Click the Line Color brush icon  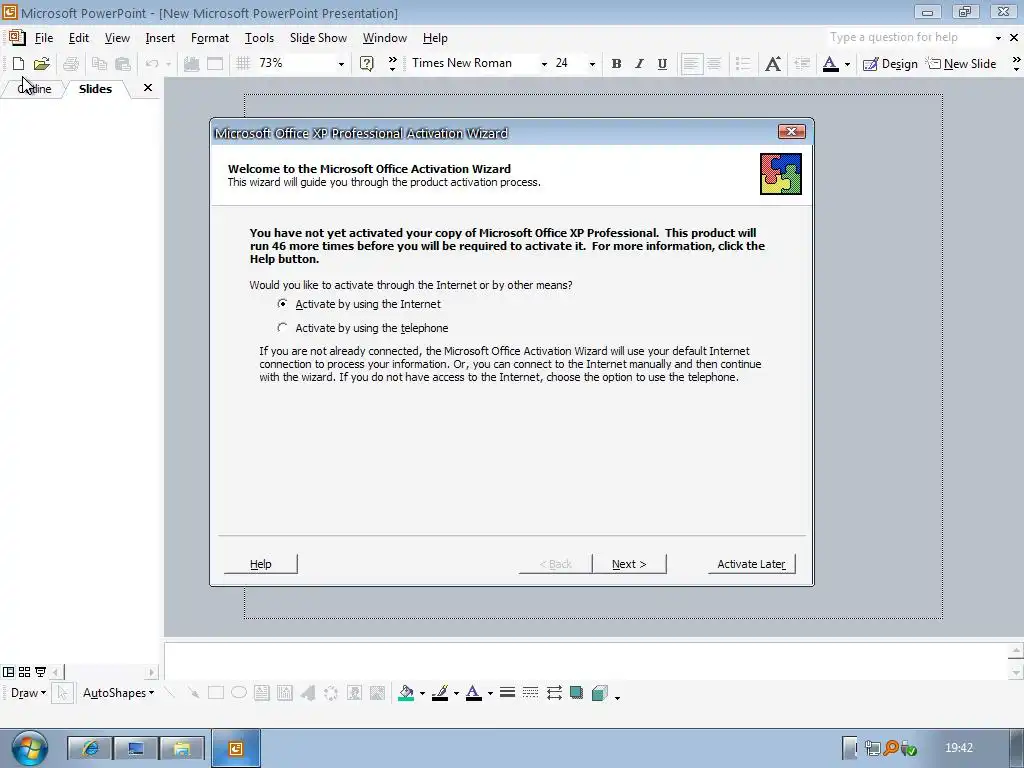click(440, 693)
